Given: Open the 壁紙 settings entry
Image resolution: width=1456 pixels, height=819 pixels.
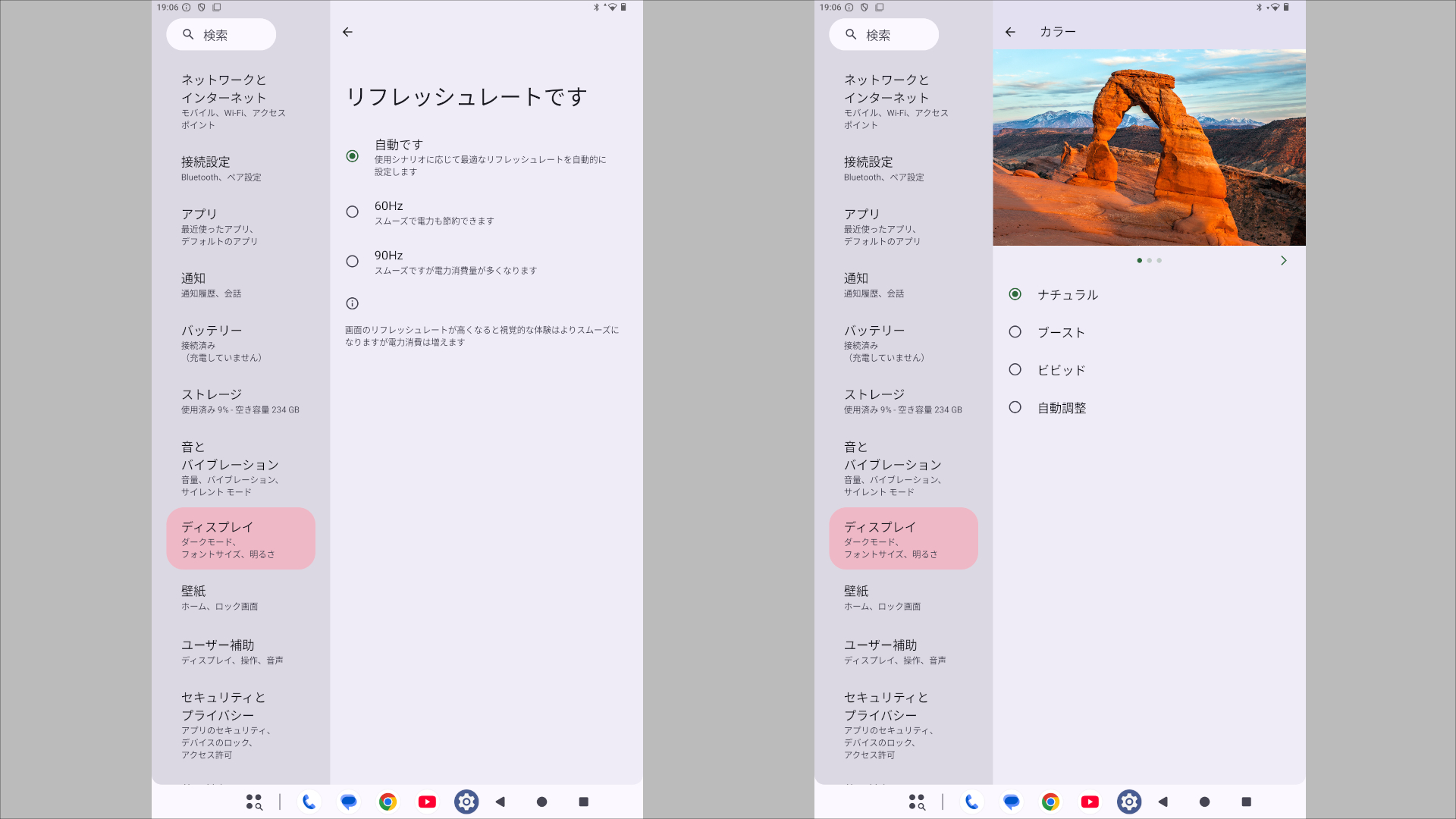Looking at the screenshot, I should [x=220, y=598].
